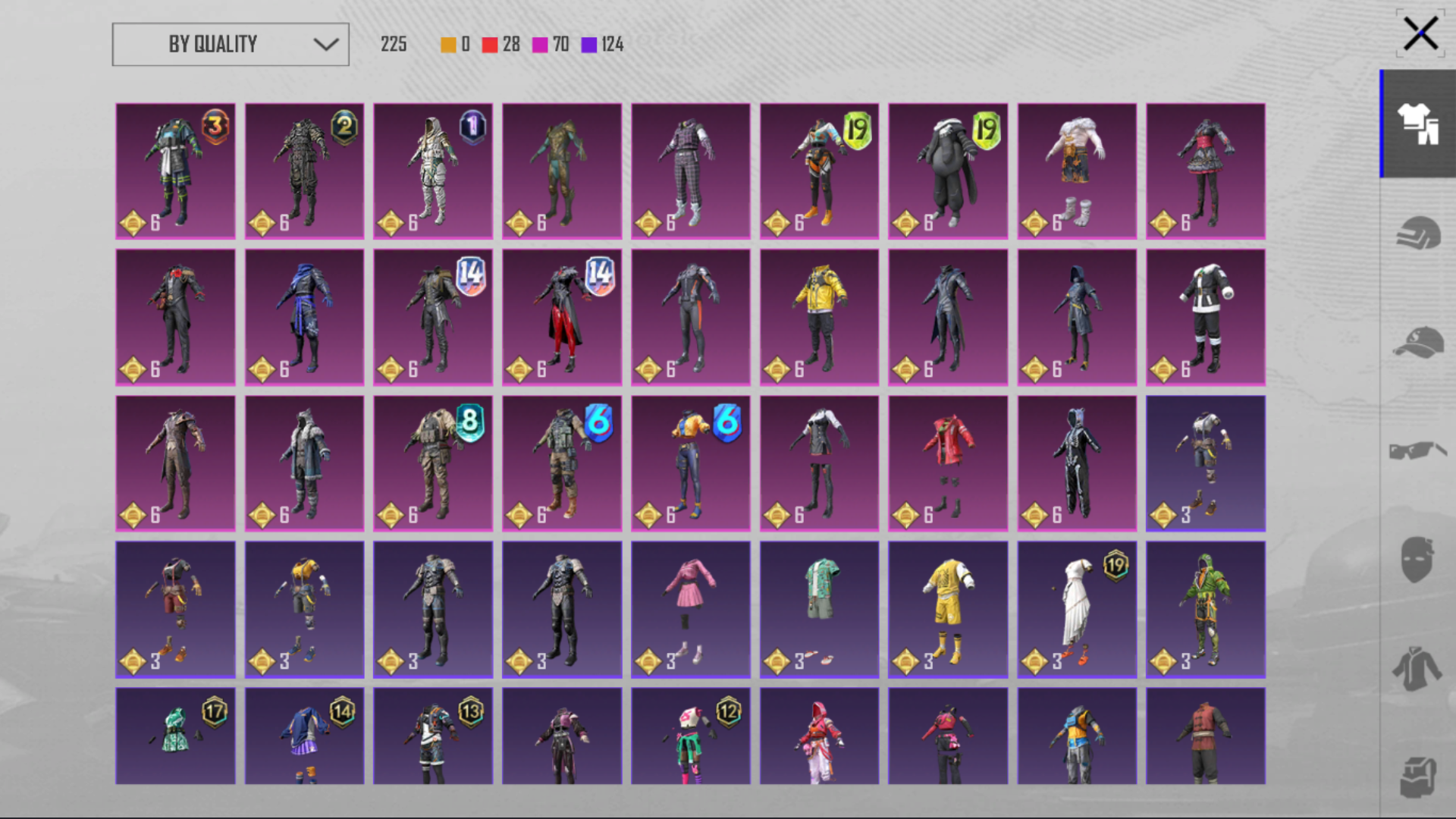This screenshot has width=1456, height=819.
Task: Choose the black tailcoat with red rose
Action: [x=175, y=318]
